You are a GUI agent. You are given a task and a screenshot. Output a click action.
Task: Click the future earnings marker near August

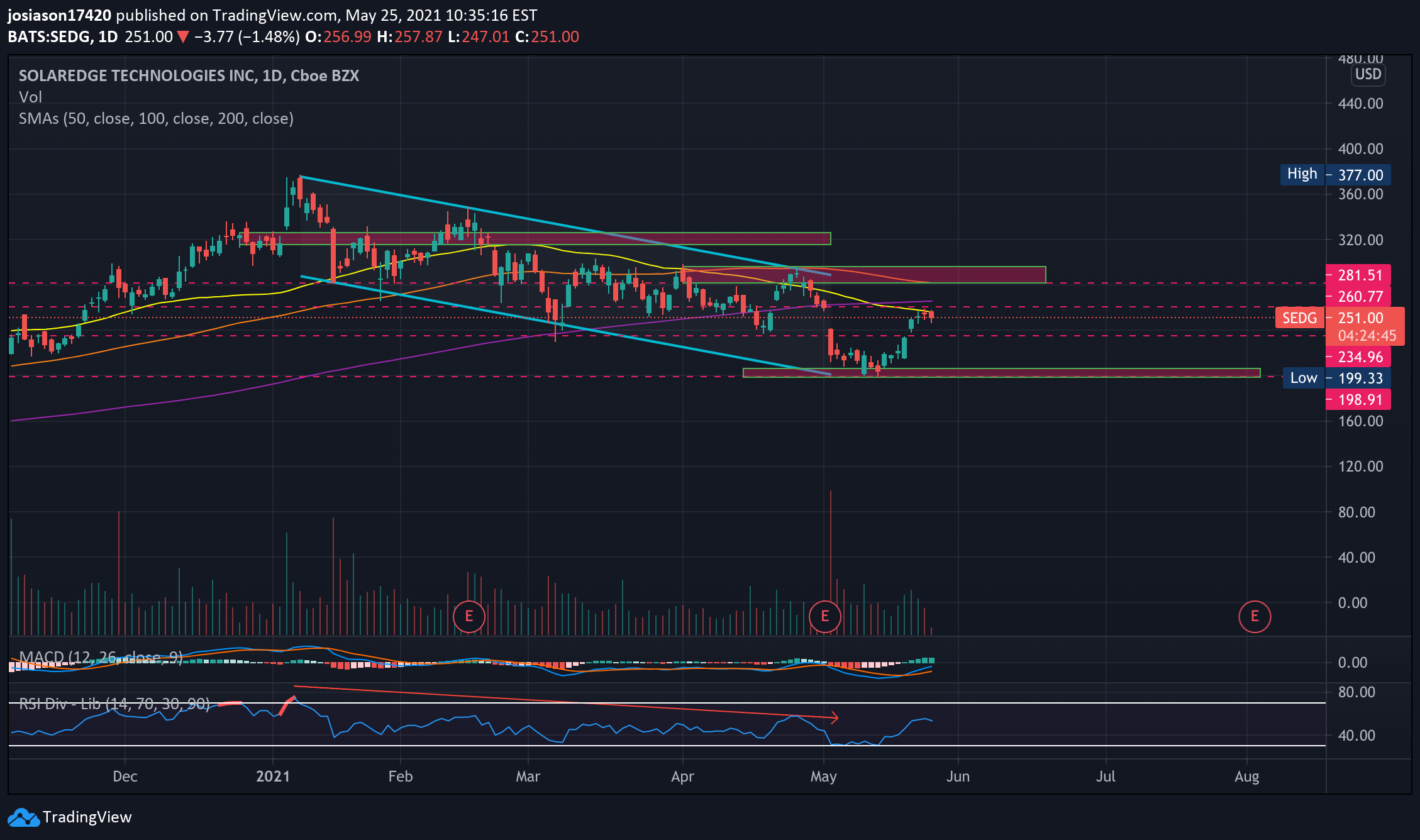click(x=1255, y=616)
